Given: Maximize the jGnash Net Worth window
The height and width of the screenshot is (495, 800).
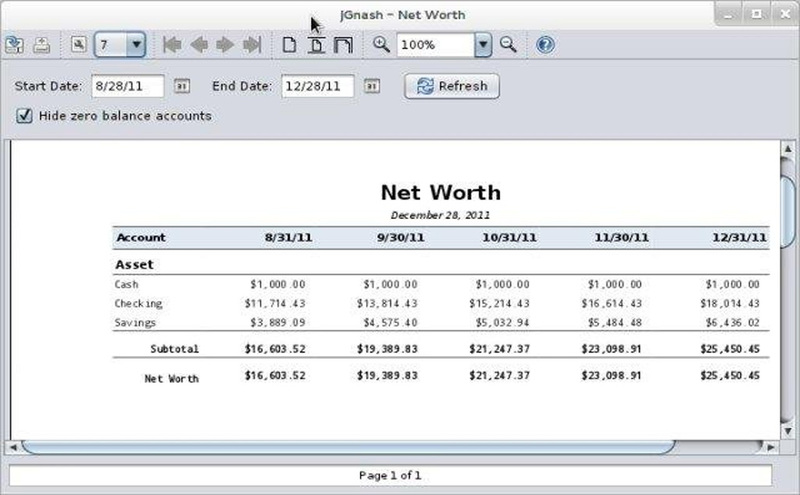Looking at the screenshot, I should coord(757,14).
